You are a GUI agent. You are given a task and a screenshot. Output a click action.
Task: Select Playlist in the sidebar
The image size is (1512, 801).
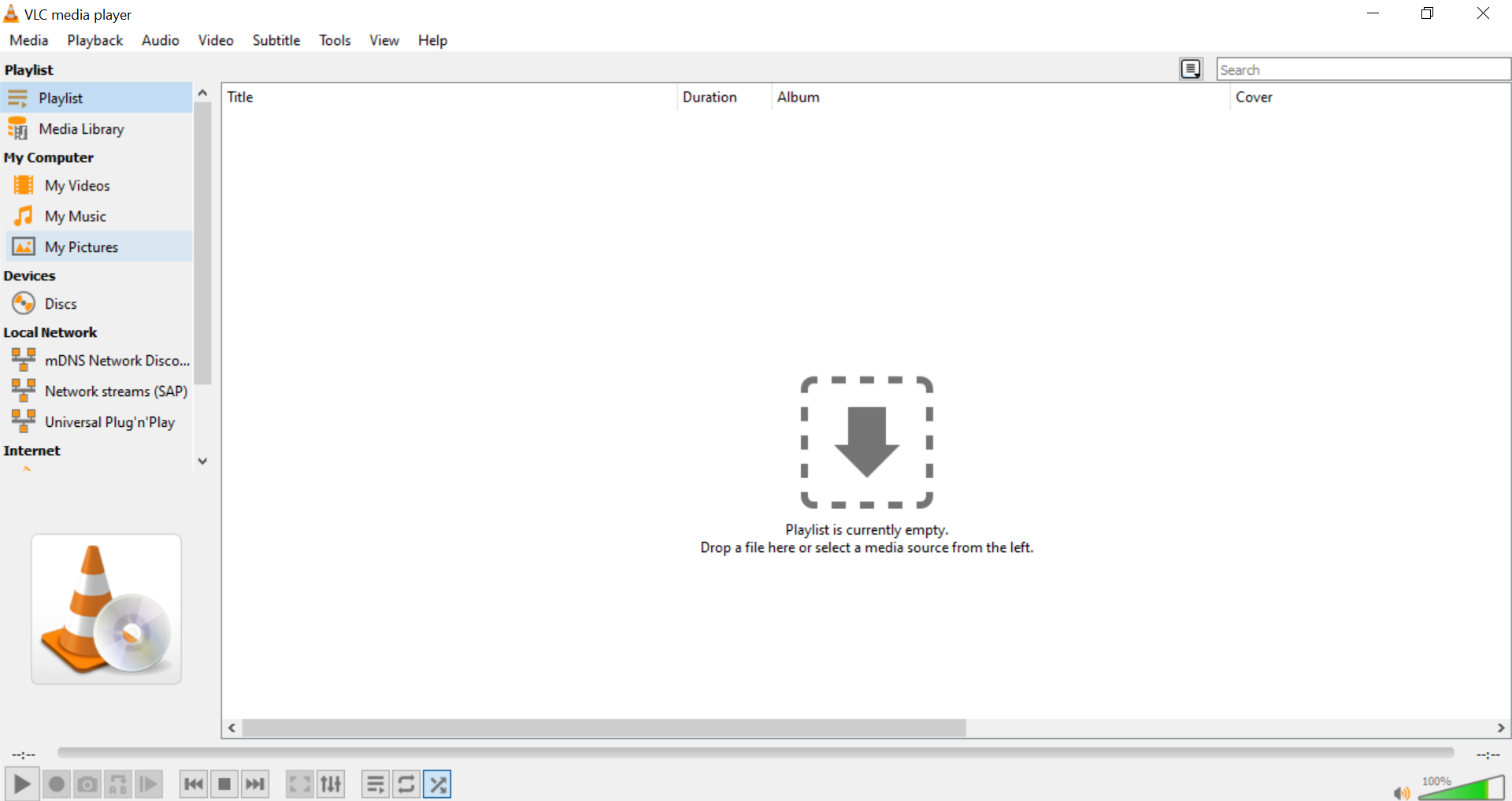(96, 98)
